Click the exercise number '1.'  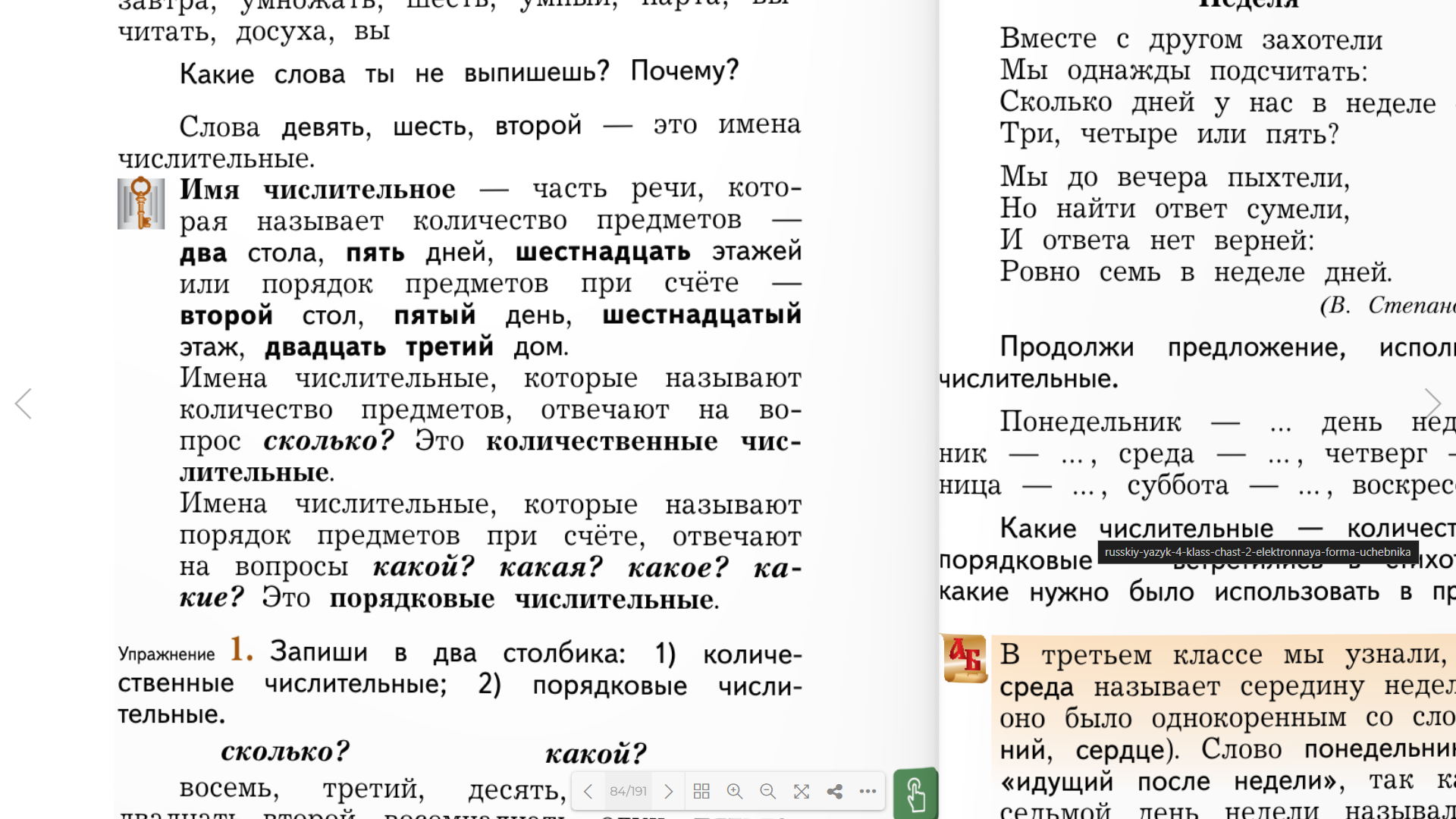(241, 649)
